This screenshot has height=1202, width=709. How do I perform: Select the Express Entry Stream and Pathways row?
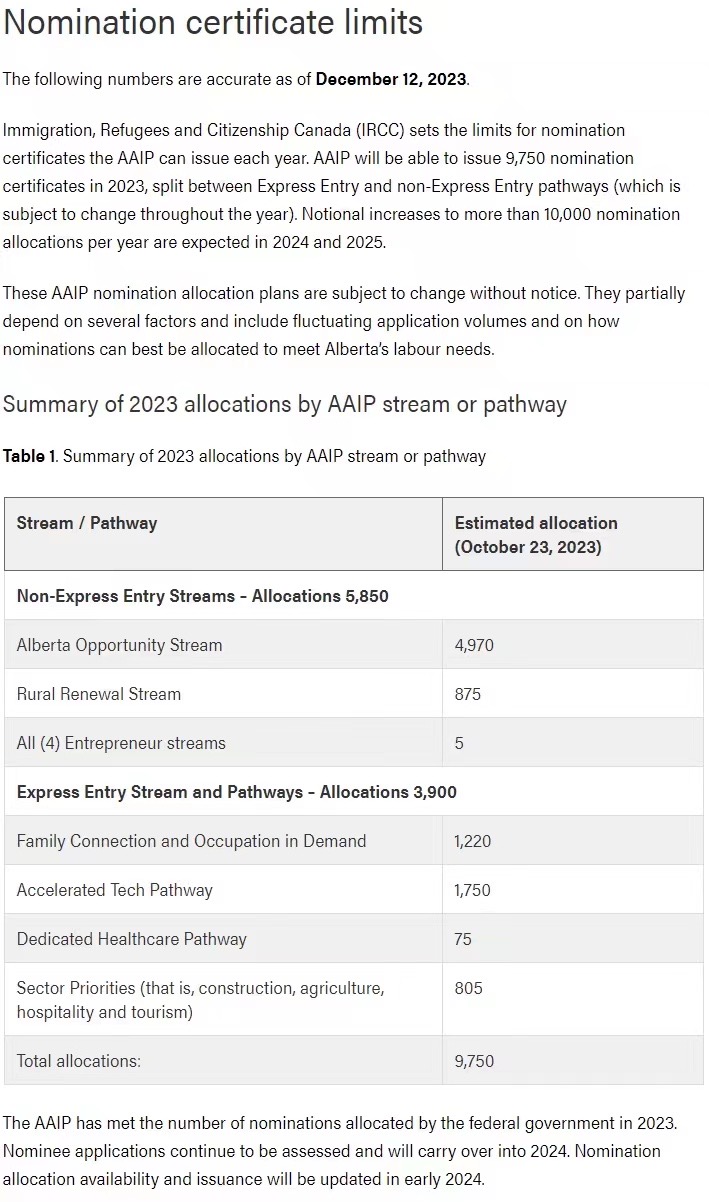tap(354, 792)
